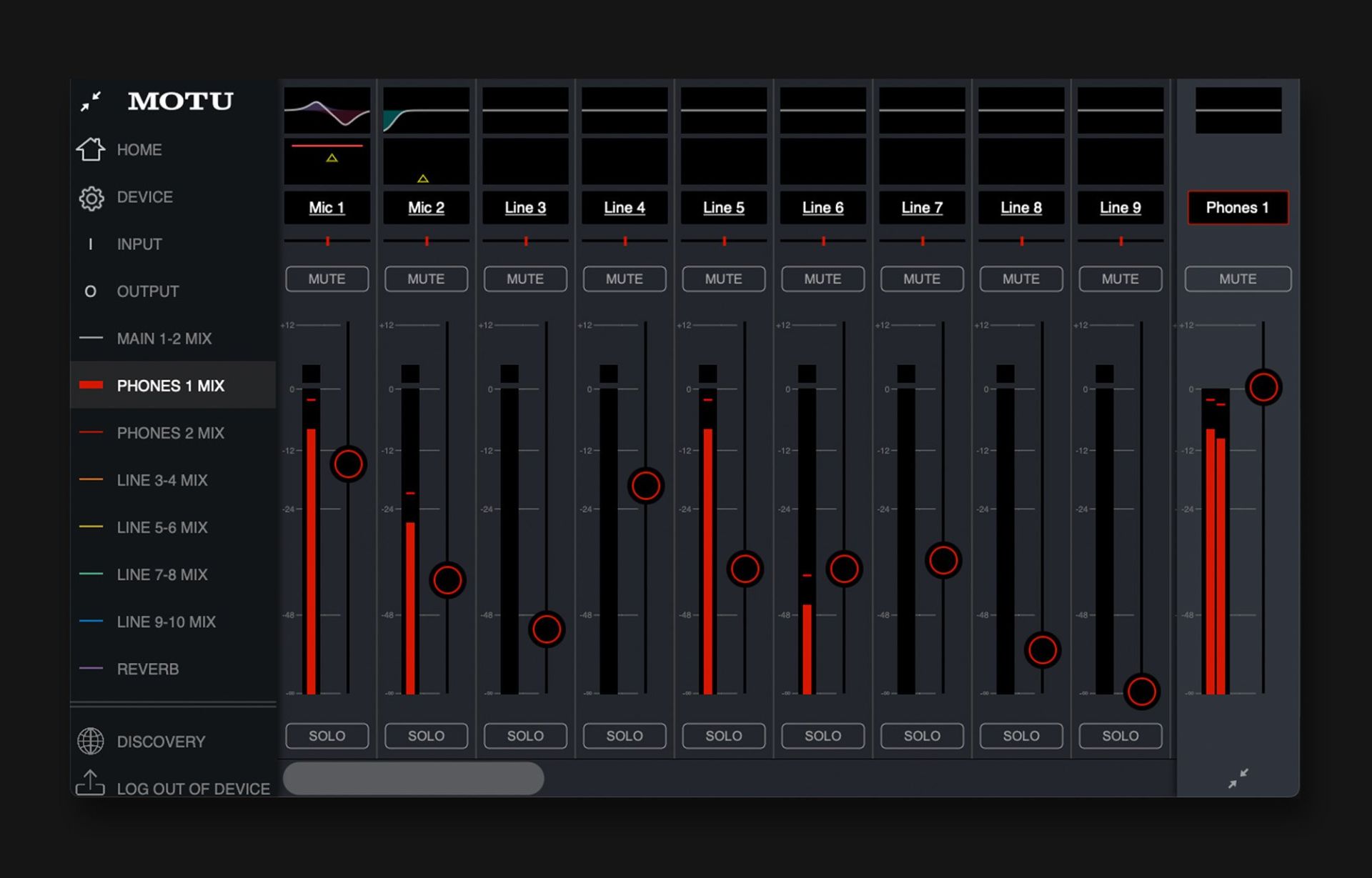Open the Input tab

tap(139, 244)
